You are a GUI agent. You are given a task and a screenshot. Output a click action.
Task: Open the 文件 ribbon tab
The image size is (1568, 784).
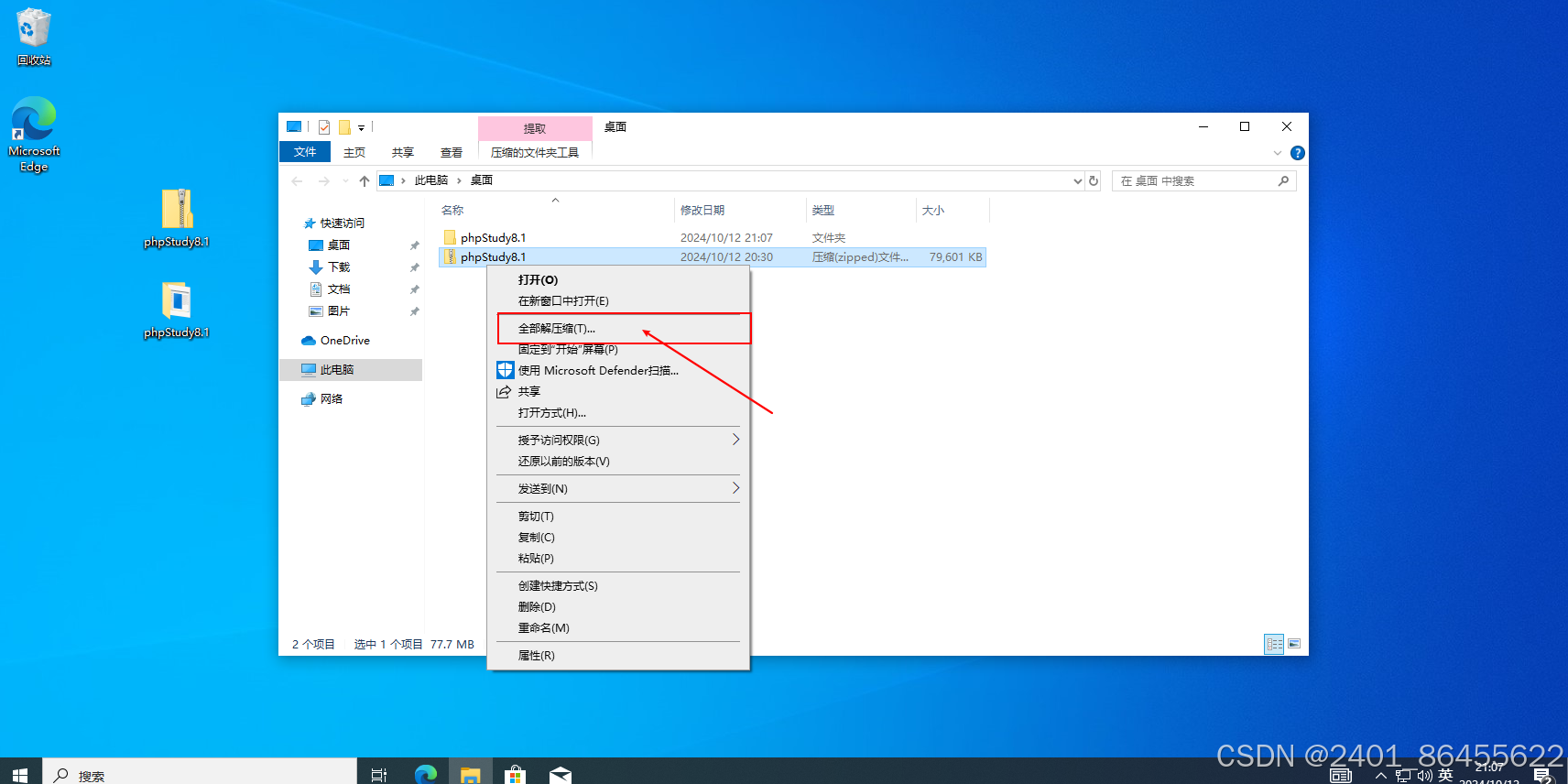point(305,152)
